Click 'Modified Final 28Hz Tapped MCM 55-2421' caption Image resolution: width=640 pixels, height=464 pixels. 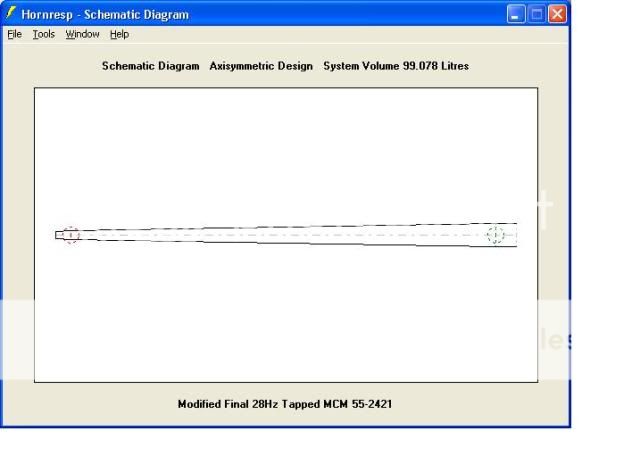point(285,404)
